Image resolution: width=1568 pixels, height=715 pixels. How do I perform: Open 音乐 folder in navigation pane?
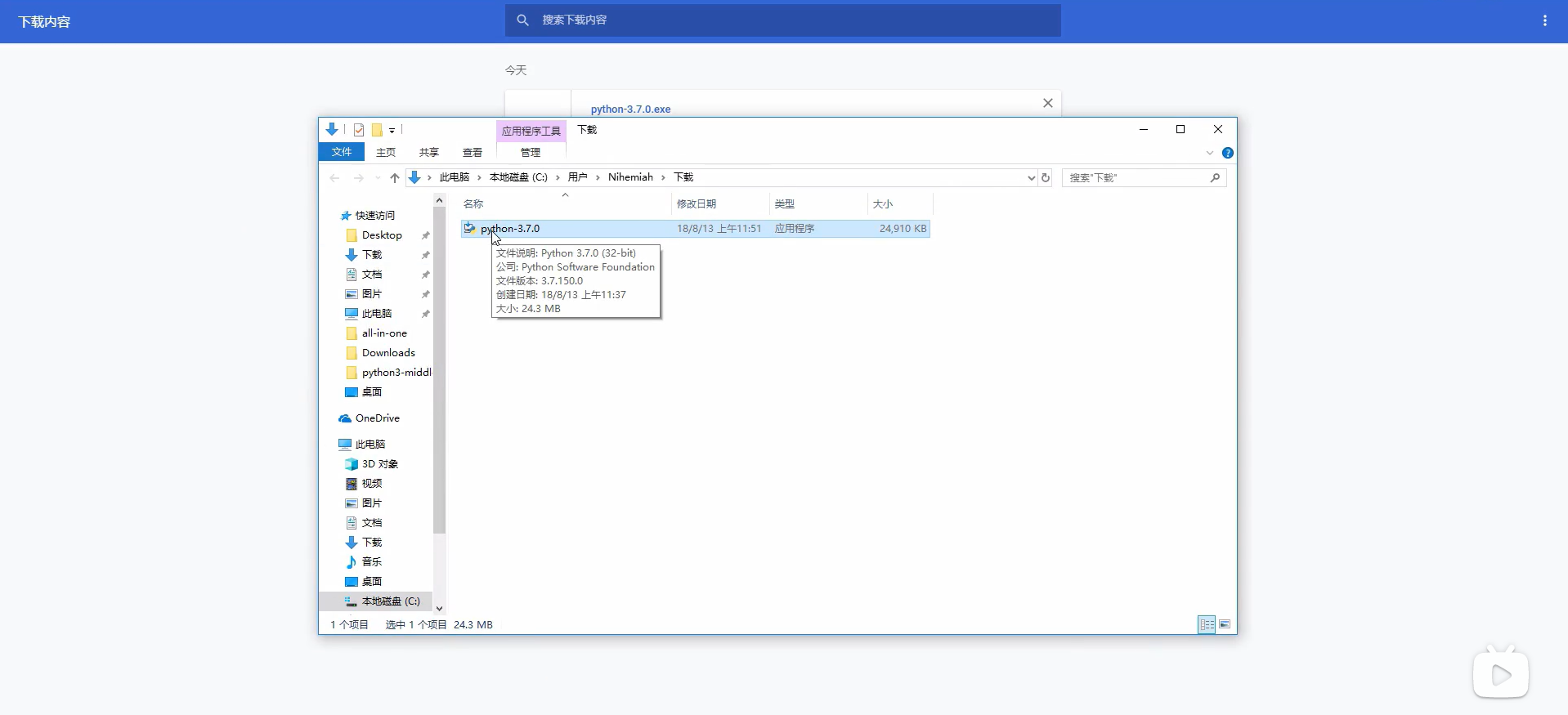tap(372, 562)
